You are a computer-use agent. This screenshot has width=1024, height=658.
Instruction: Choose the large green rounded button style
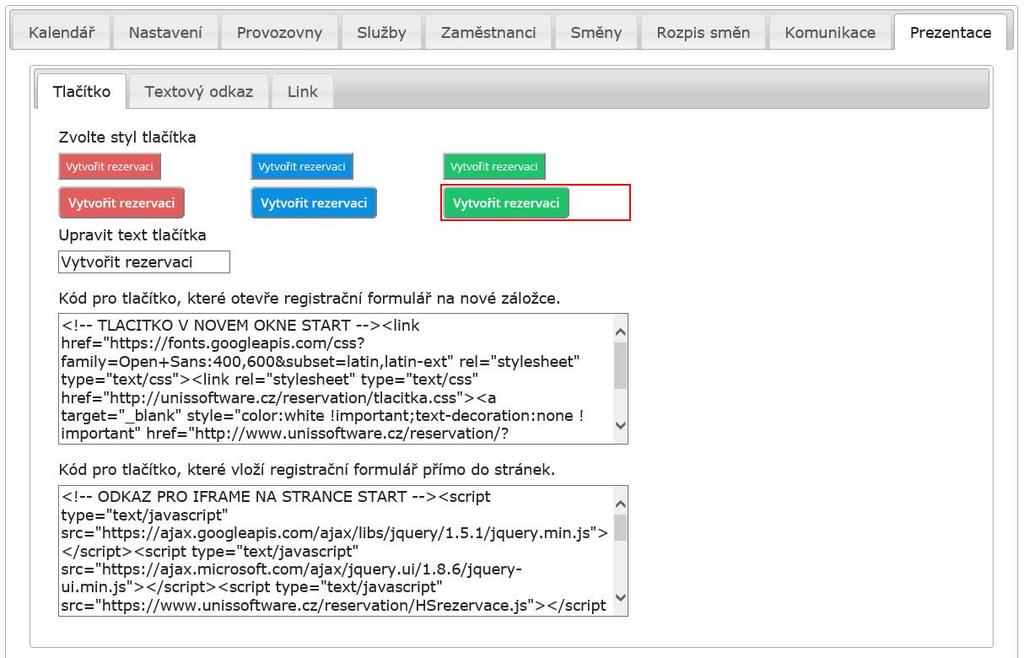coord(506,203)
